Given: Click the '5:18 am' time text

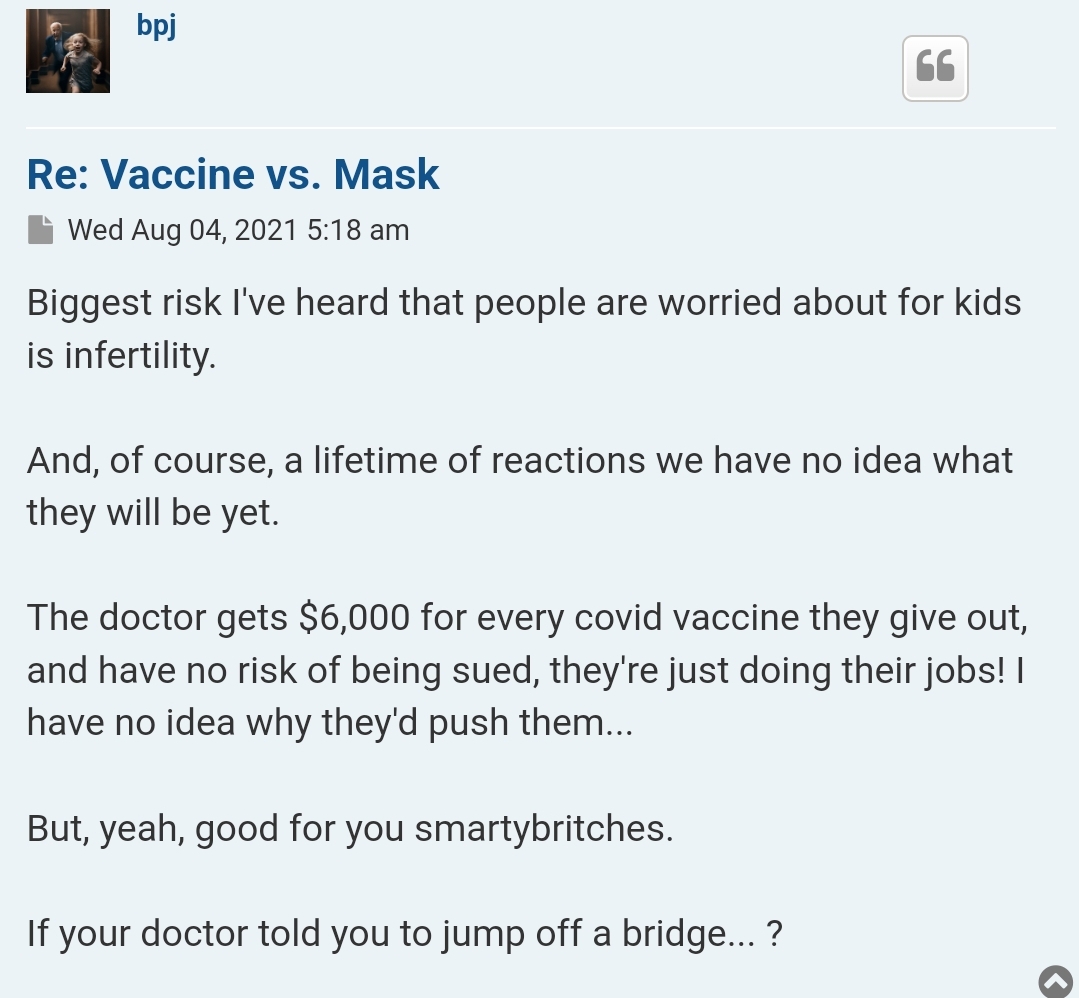Looking at the screenshot, I should click(x=358, y=230).
